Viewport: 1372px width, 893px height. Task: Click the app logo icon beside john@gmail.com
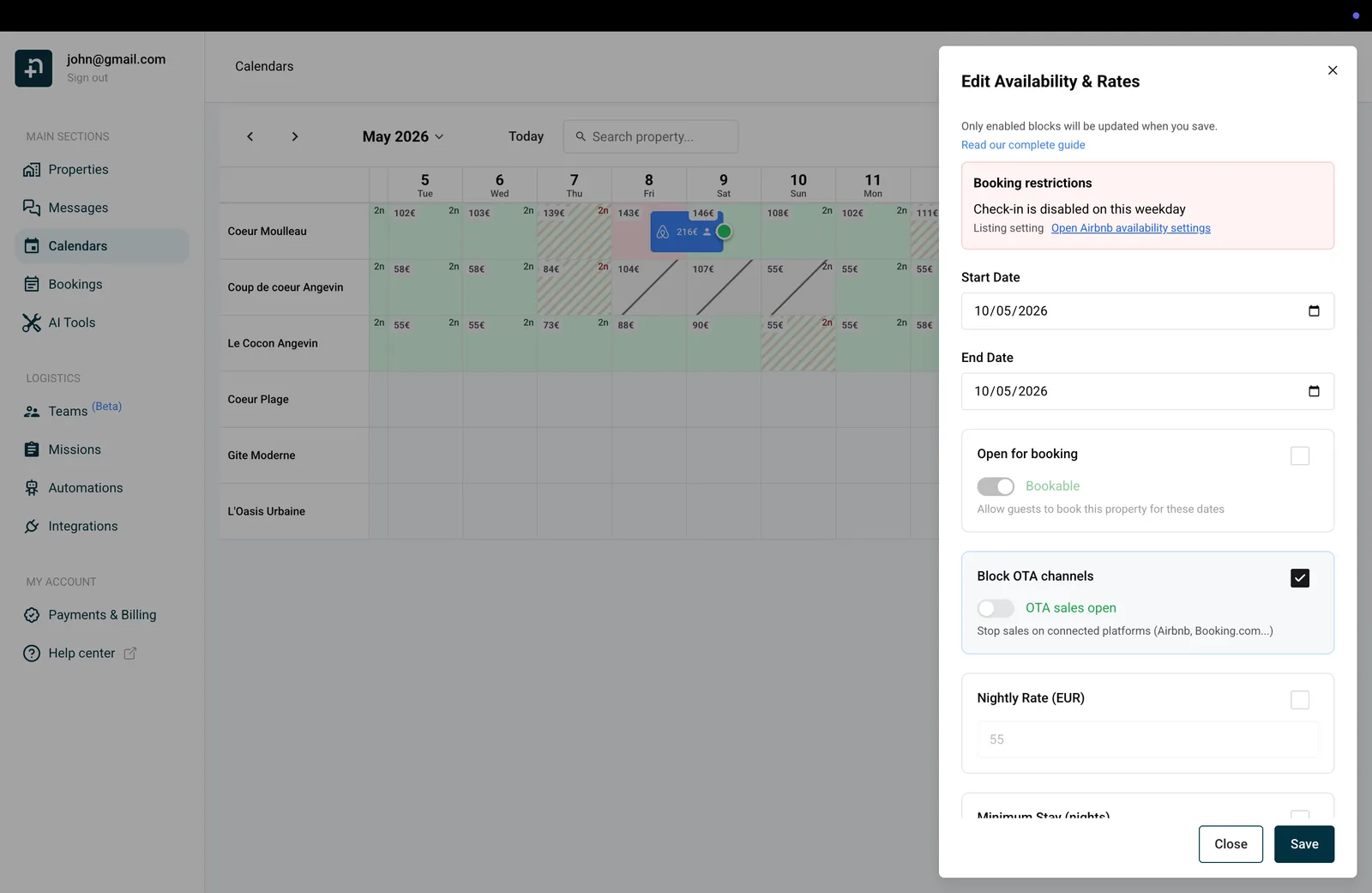[33, 69]
